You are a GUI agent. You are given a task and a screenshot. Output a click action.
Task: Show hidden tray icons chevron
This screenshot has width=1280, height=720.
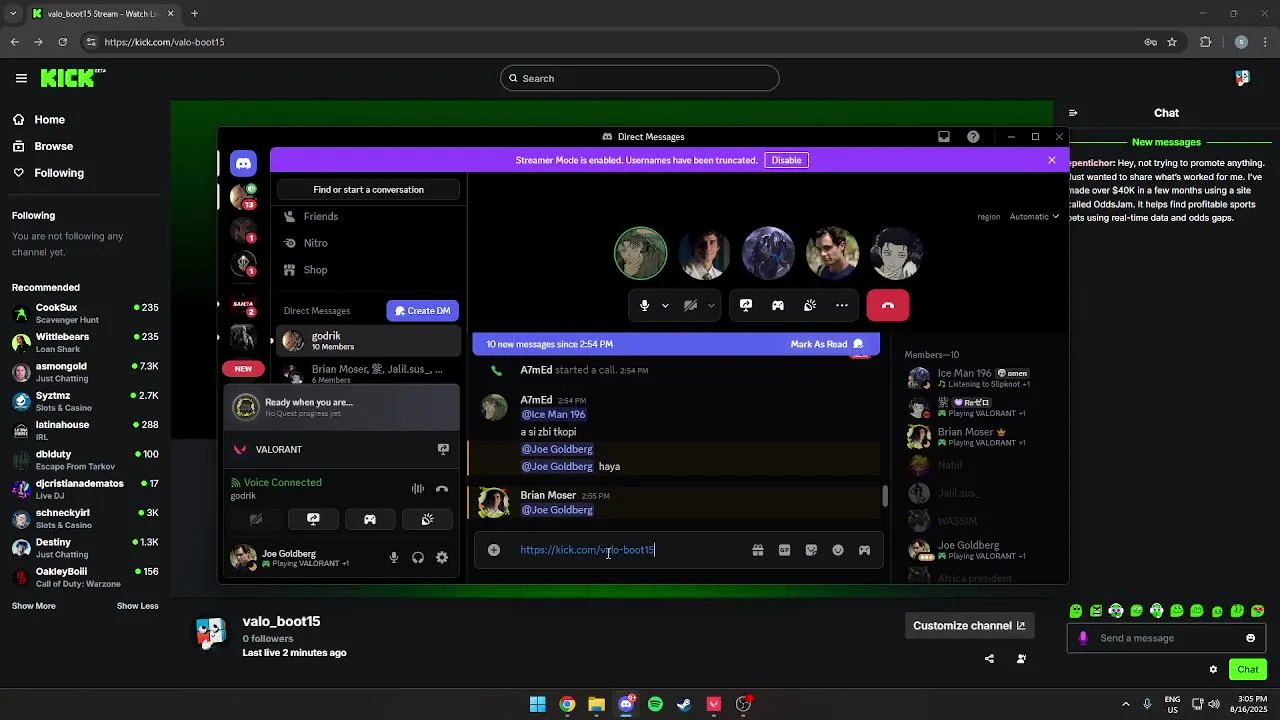[x=1125, y=704]
